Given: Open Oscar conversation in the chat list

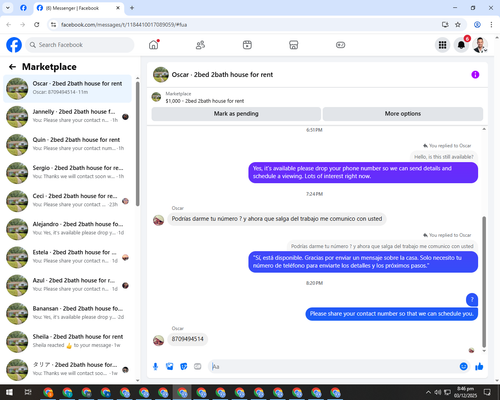Looking at the screenshot, I should (67, 88).
